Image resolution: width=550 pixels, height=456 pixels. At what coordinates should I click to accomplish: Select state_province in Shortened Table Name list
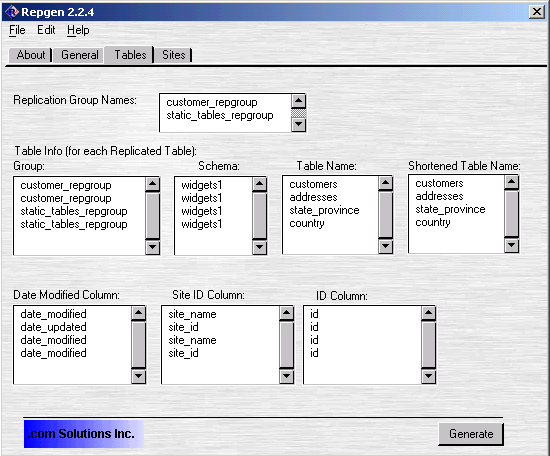pos(450,209)
